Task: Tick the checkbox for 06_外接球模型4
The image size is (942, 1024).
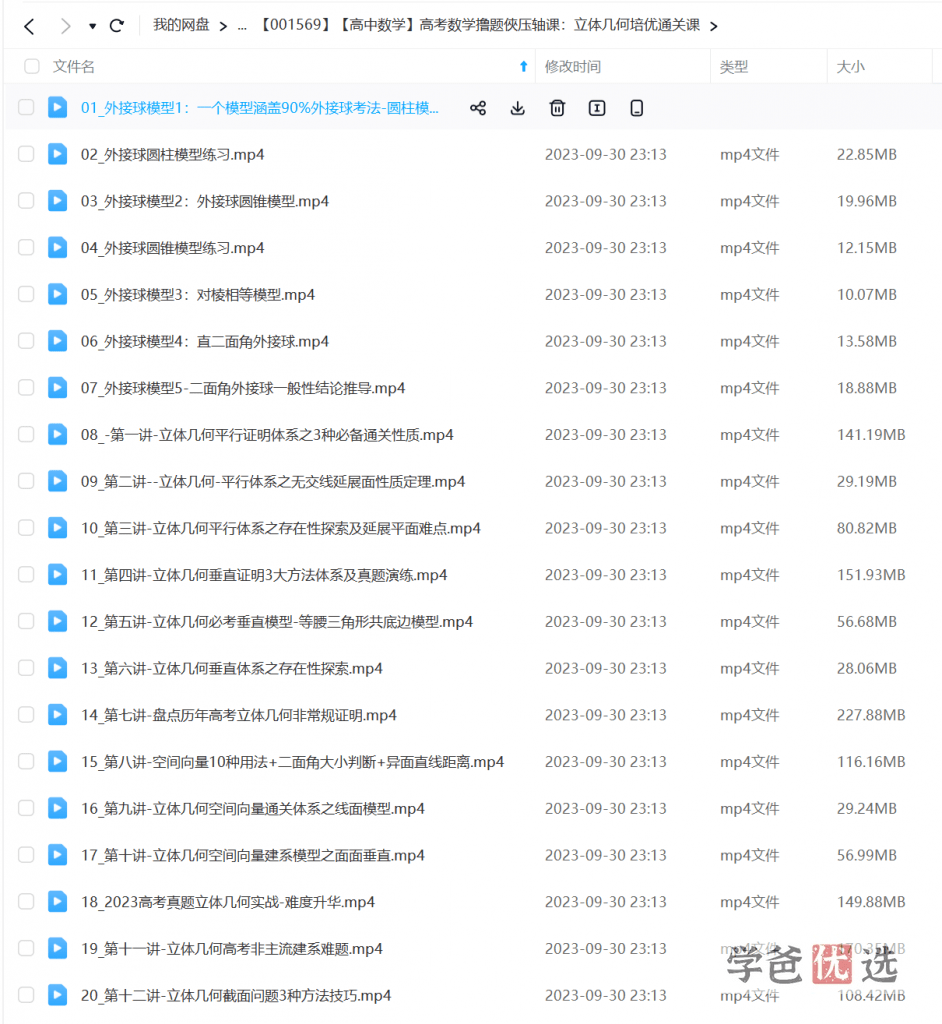Action: (x=26, y=340)
